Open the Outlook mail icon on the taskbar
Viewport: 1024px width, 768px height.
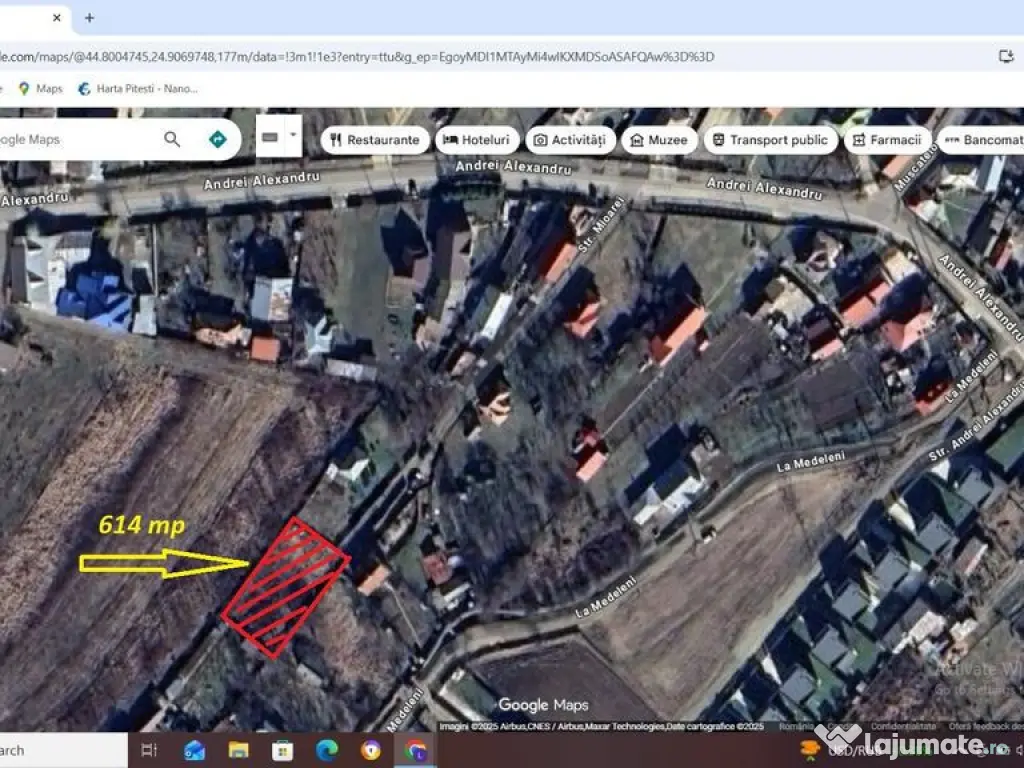pyautogui.click(x=194, y=750)
